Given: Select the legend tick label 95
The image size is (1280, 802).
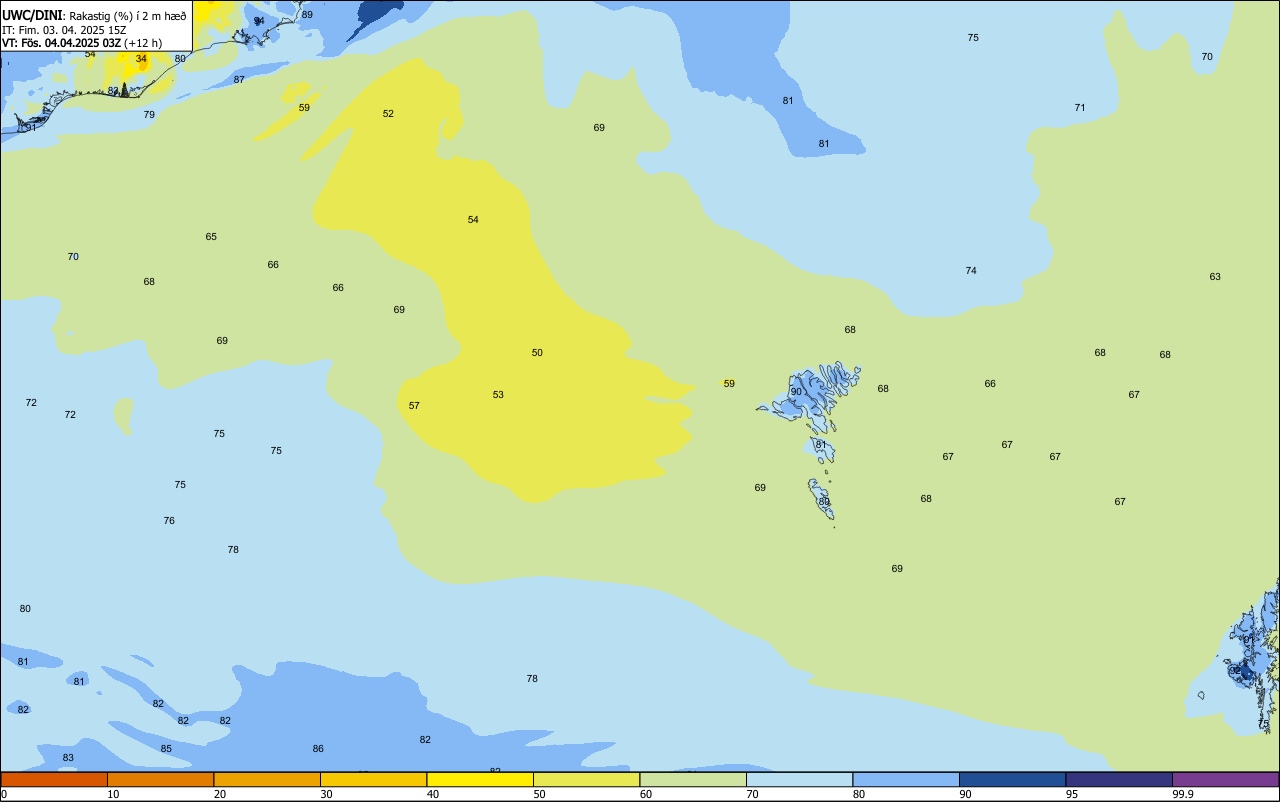Looking at the screenshot, I should (x=1072, y=794).
